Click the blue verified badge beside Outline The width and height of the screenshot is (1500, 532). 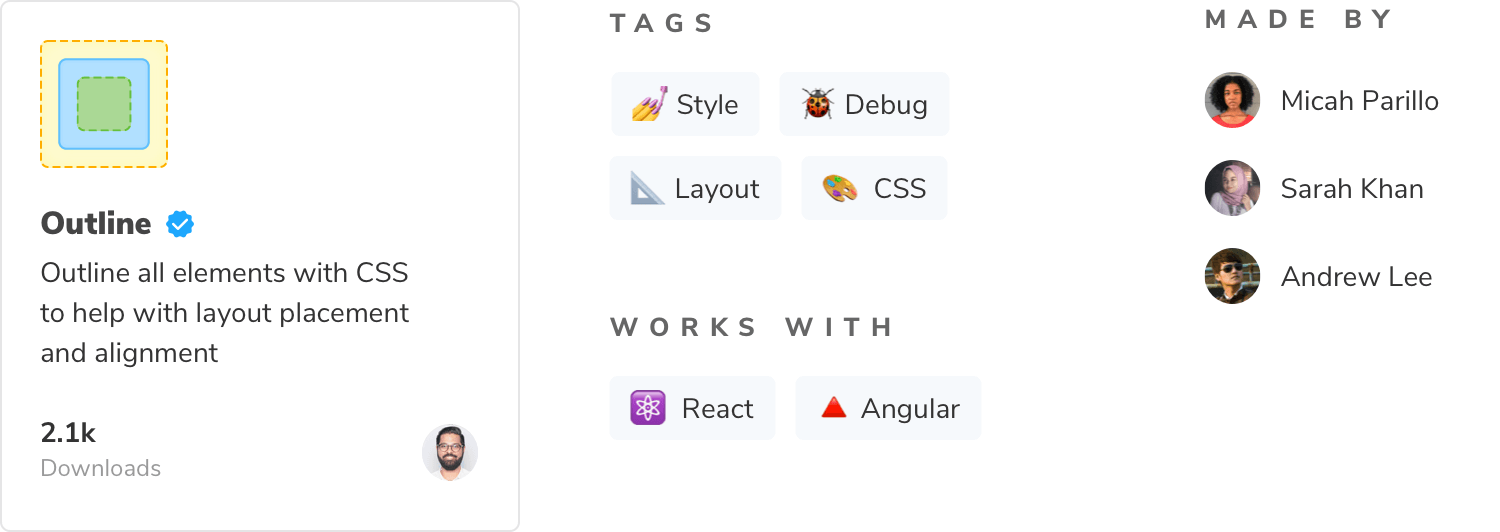click(180, 224)
